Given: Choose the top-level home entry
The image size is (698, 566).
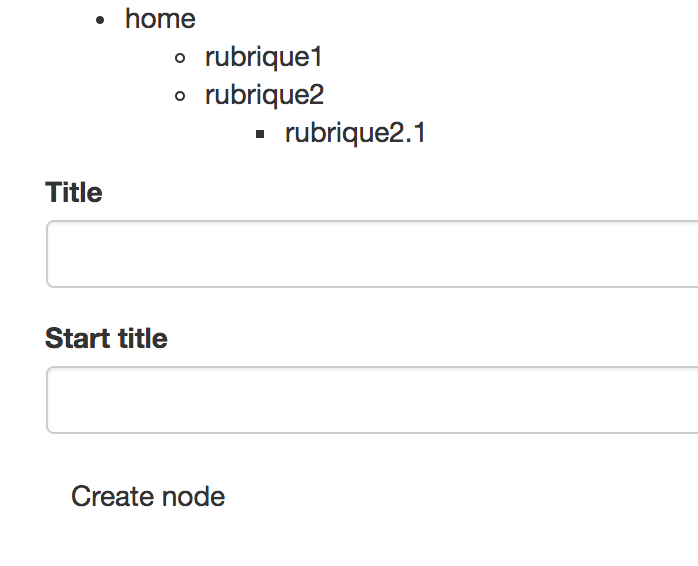Looking at the screenshot, I should (160, 18).
